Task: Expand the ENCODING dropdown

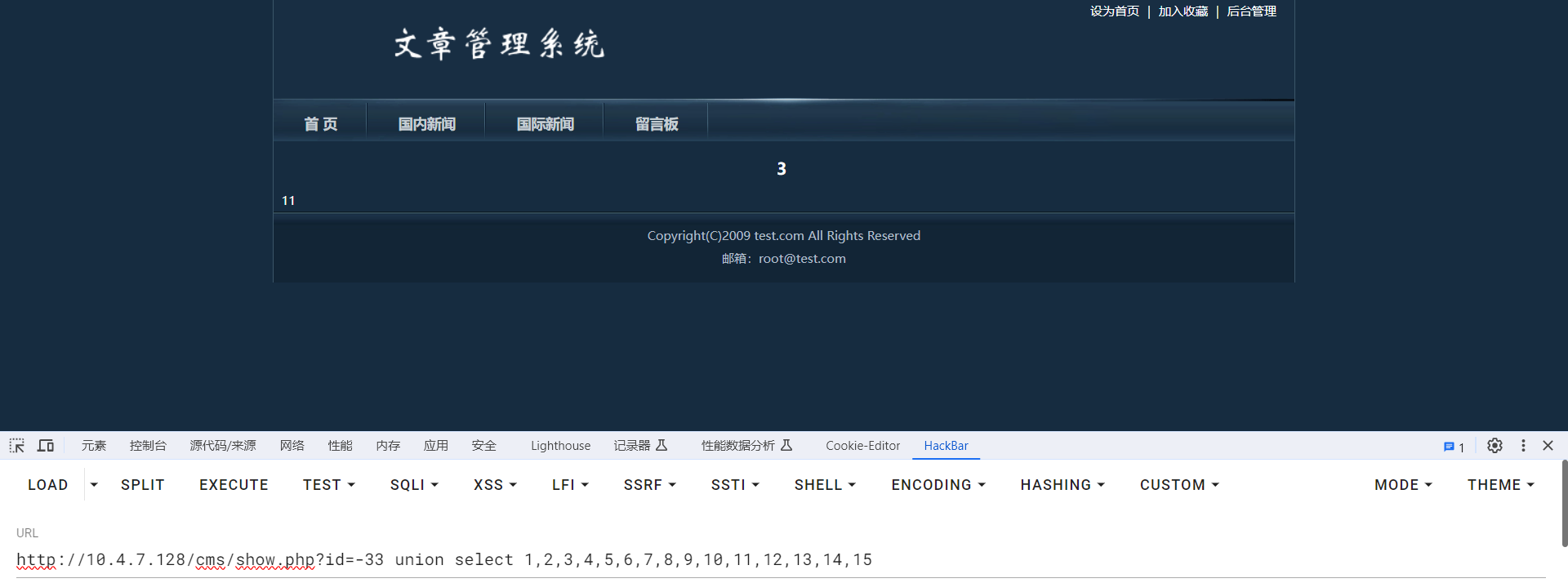Action: click(938, 485)
